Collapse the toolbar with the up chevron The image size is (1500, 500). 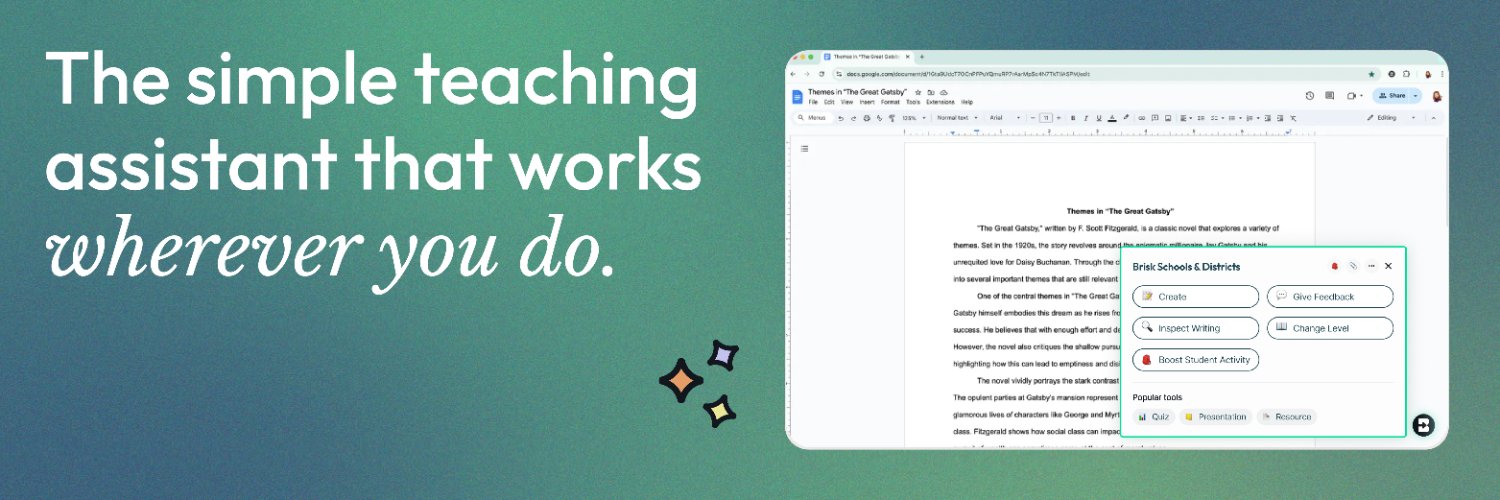(1433, 118)
